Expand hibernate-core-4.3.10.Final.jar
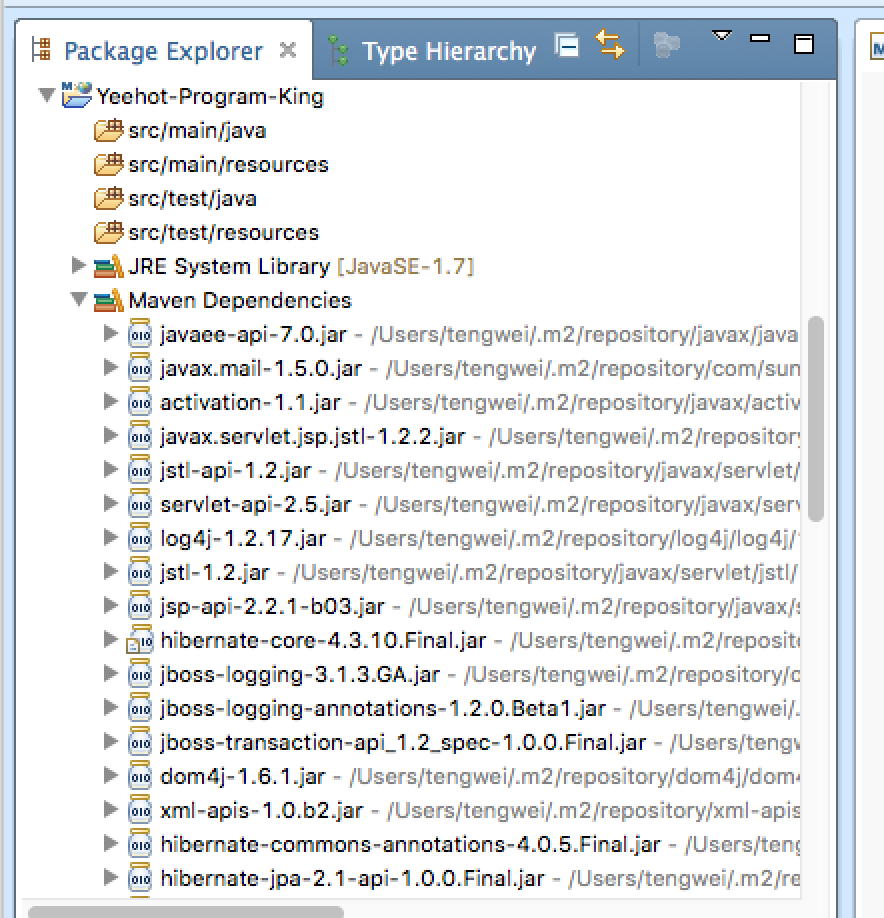 coord(110,639)
